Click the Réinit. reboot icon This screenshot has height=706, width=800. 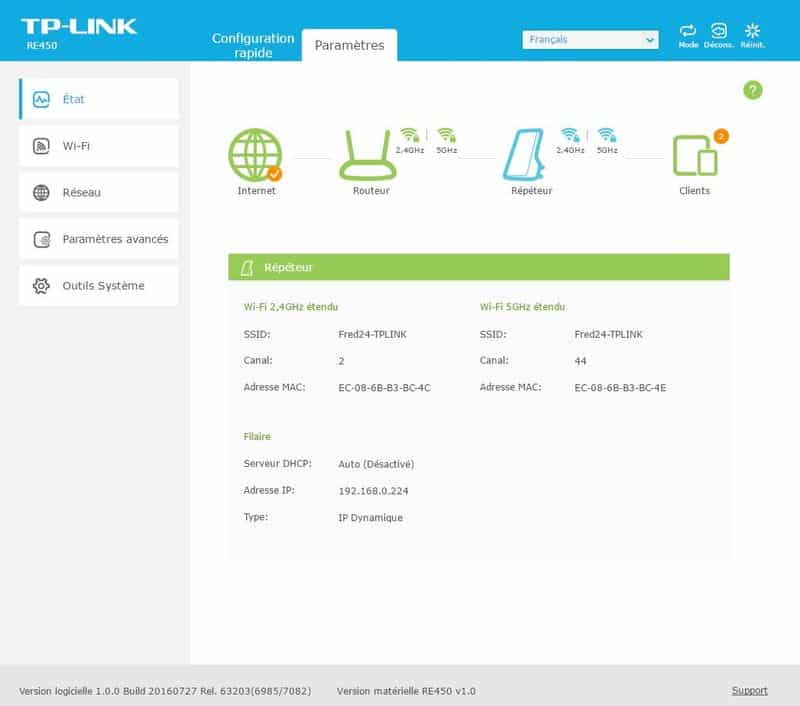click(752, 32)
